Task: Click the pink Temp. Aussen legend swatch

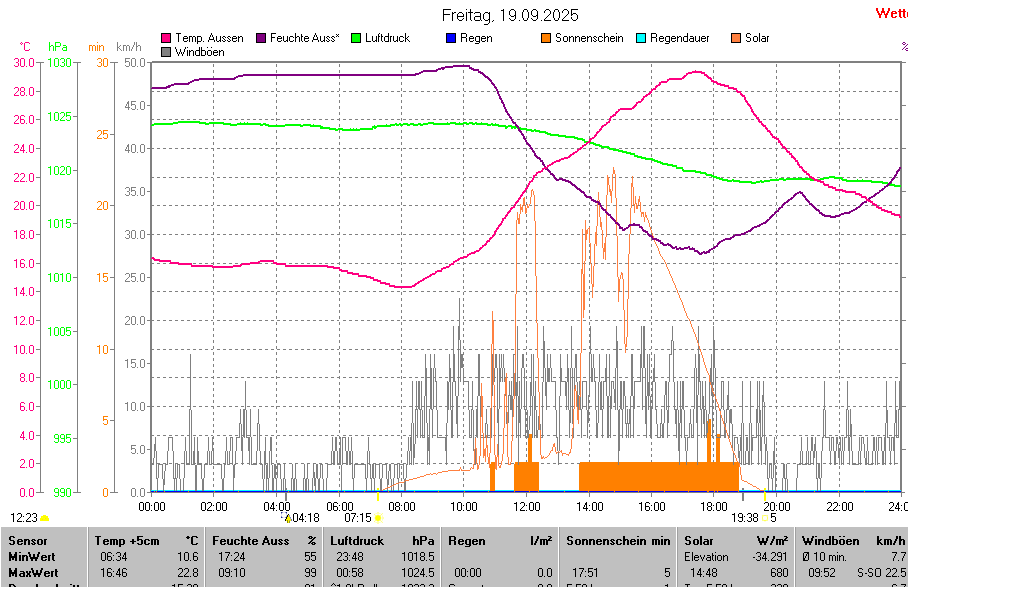Action: (166, 38)
